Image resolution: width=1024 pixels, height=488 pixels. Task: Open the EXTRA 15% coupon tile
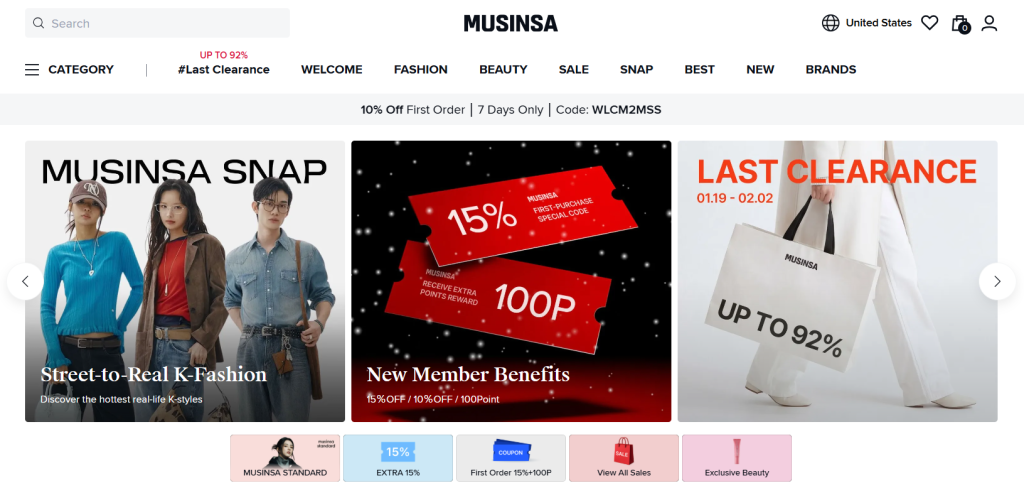(398, 458)
